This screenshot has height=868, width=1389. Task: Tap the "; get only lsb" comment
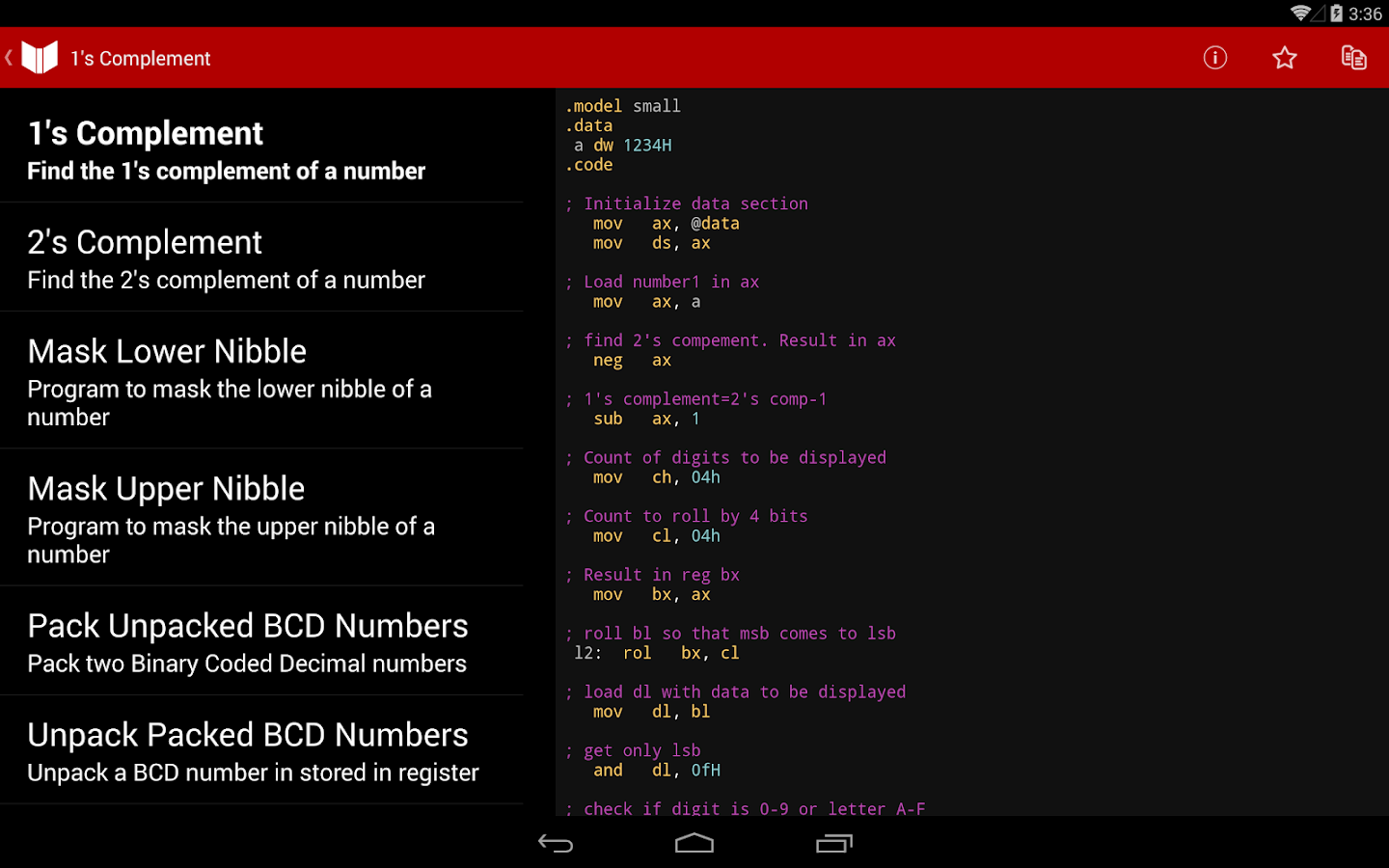tap(633, 750)
